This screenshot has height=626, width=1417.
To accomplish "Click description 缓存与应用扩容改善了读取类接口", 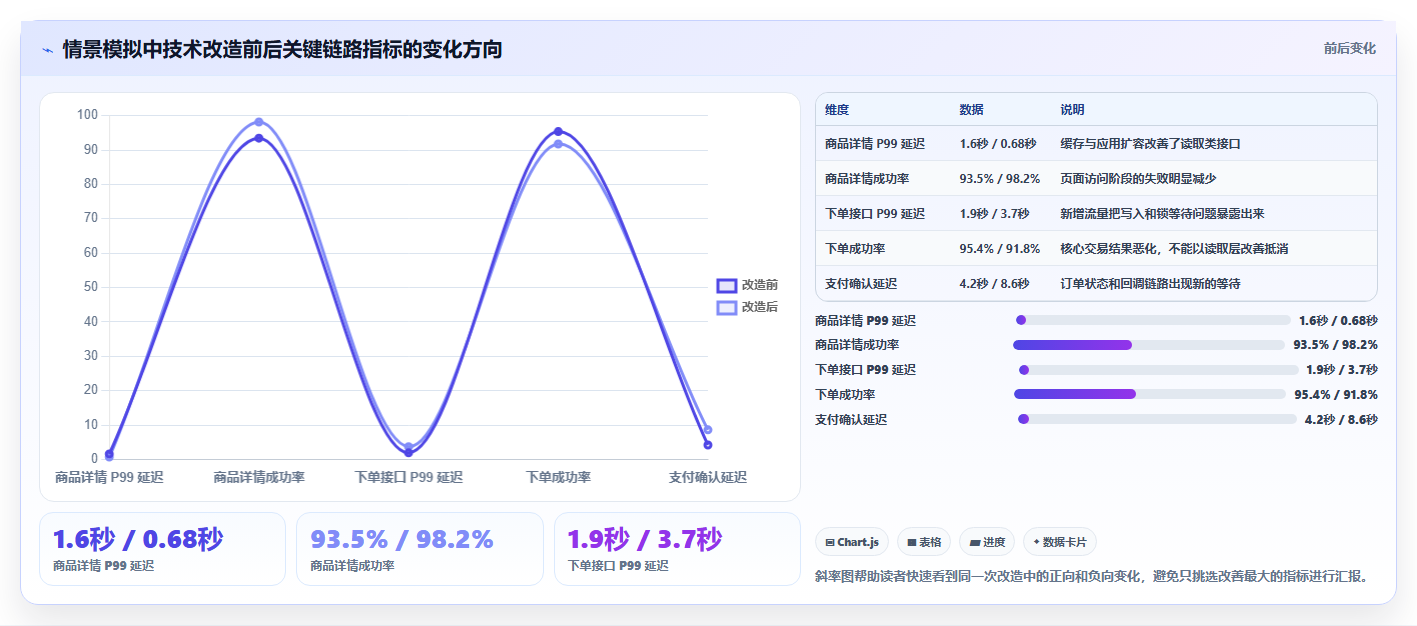I will click(1150, 144).
